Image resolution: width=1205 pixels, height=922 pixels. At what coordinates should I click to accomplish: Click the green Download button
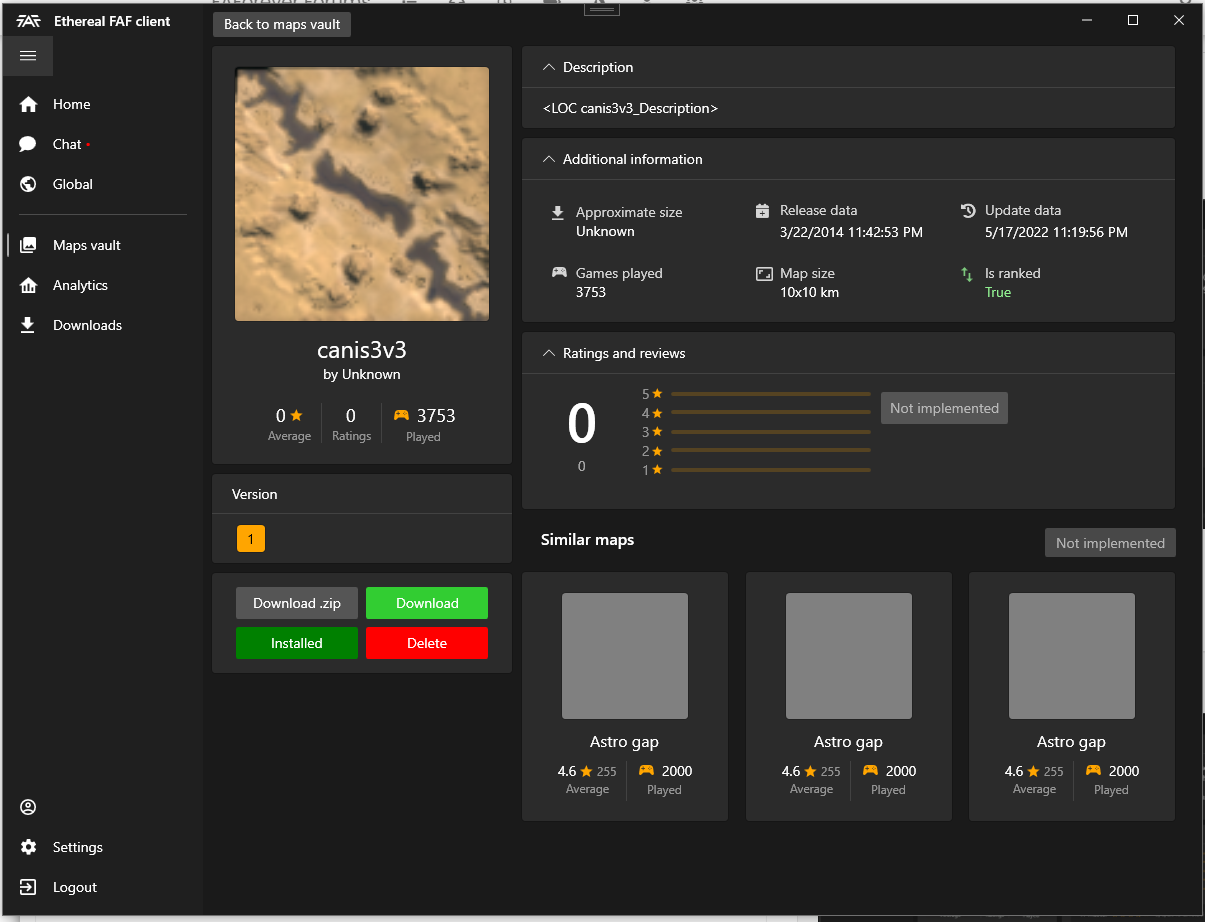point(427,603)
